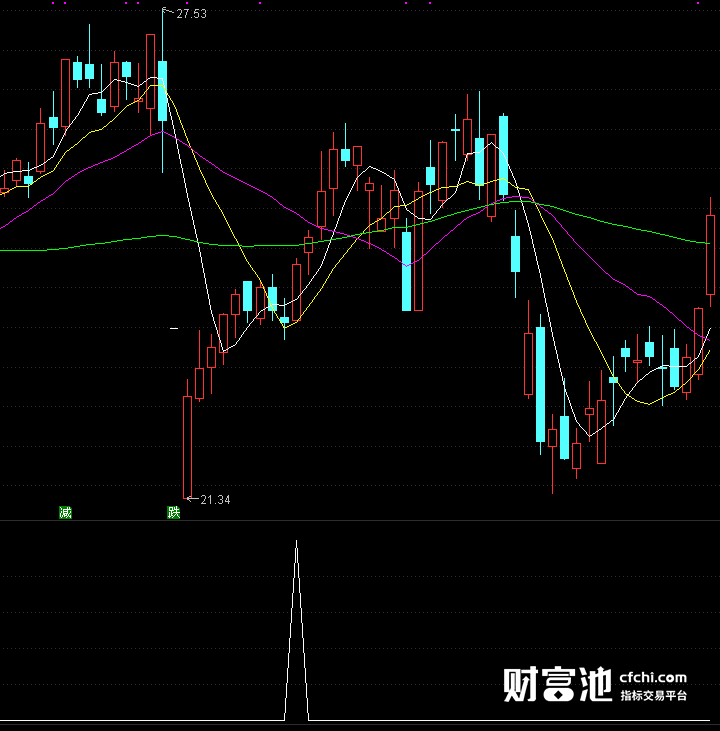The height and width of the screenshot is (731, 720).
Task: Click the cyan candlestick at 27.53 high
Action: [x=162, y=90]
